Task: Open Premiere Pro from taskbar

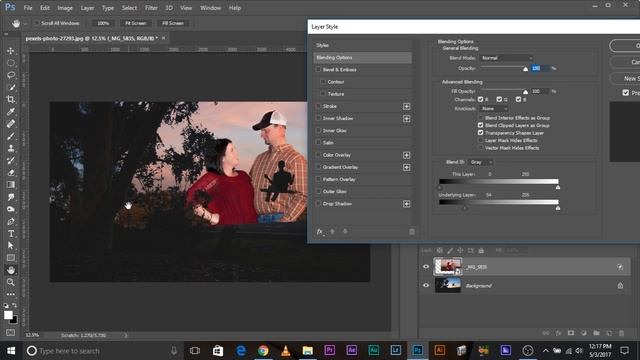Action: (329, 351)
